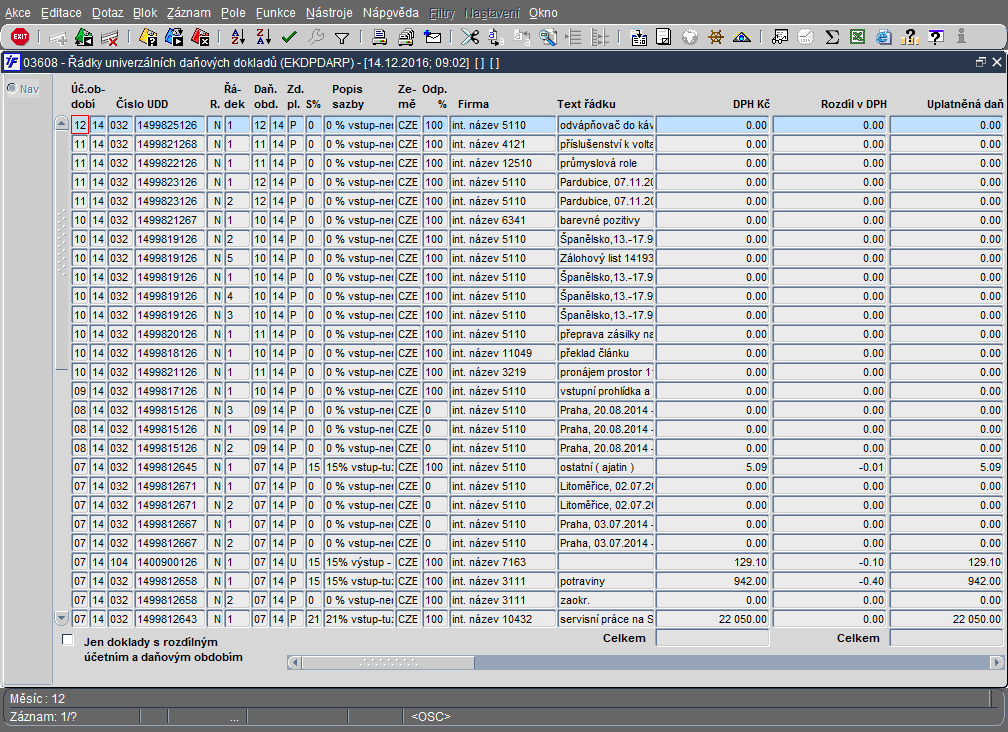Click the question mark window help icon

tap(936, 37)
